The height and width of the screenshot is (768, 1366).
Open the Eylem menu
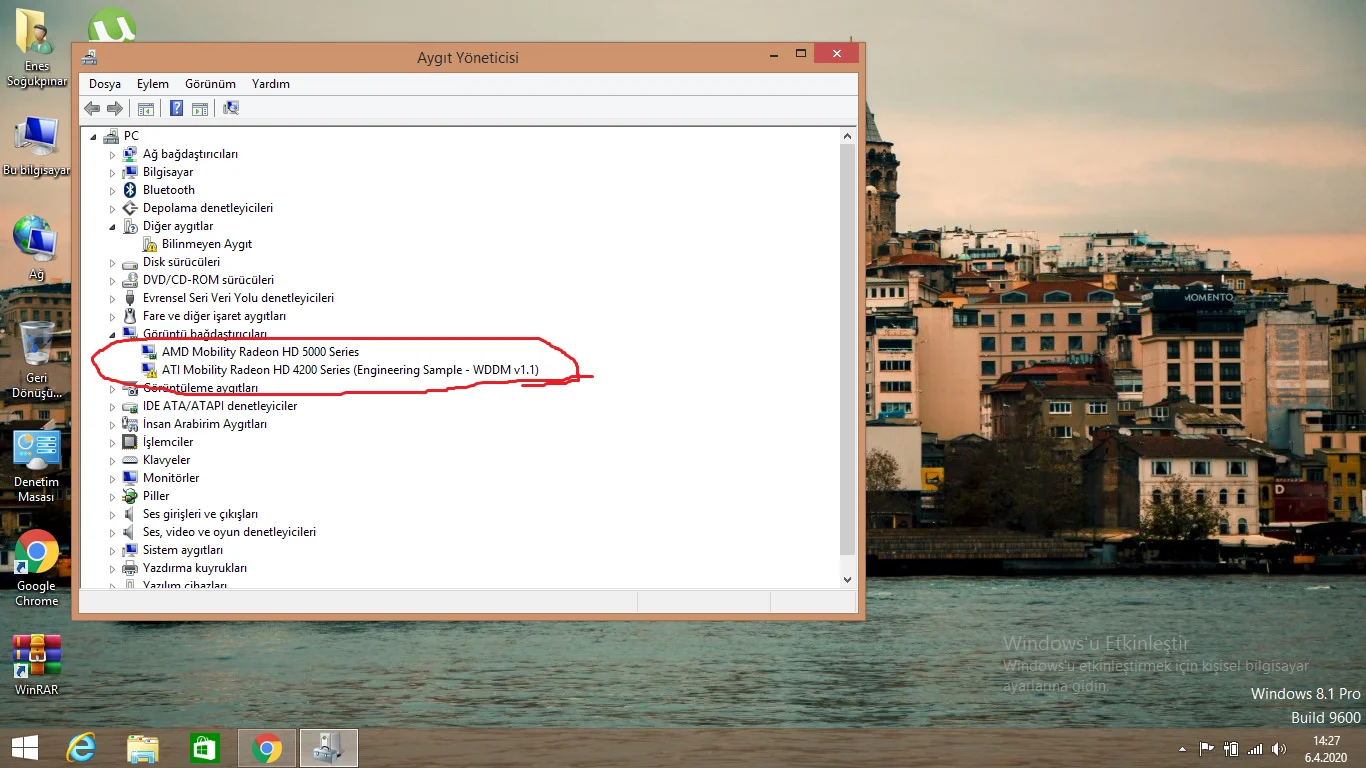coord(153,84)
